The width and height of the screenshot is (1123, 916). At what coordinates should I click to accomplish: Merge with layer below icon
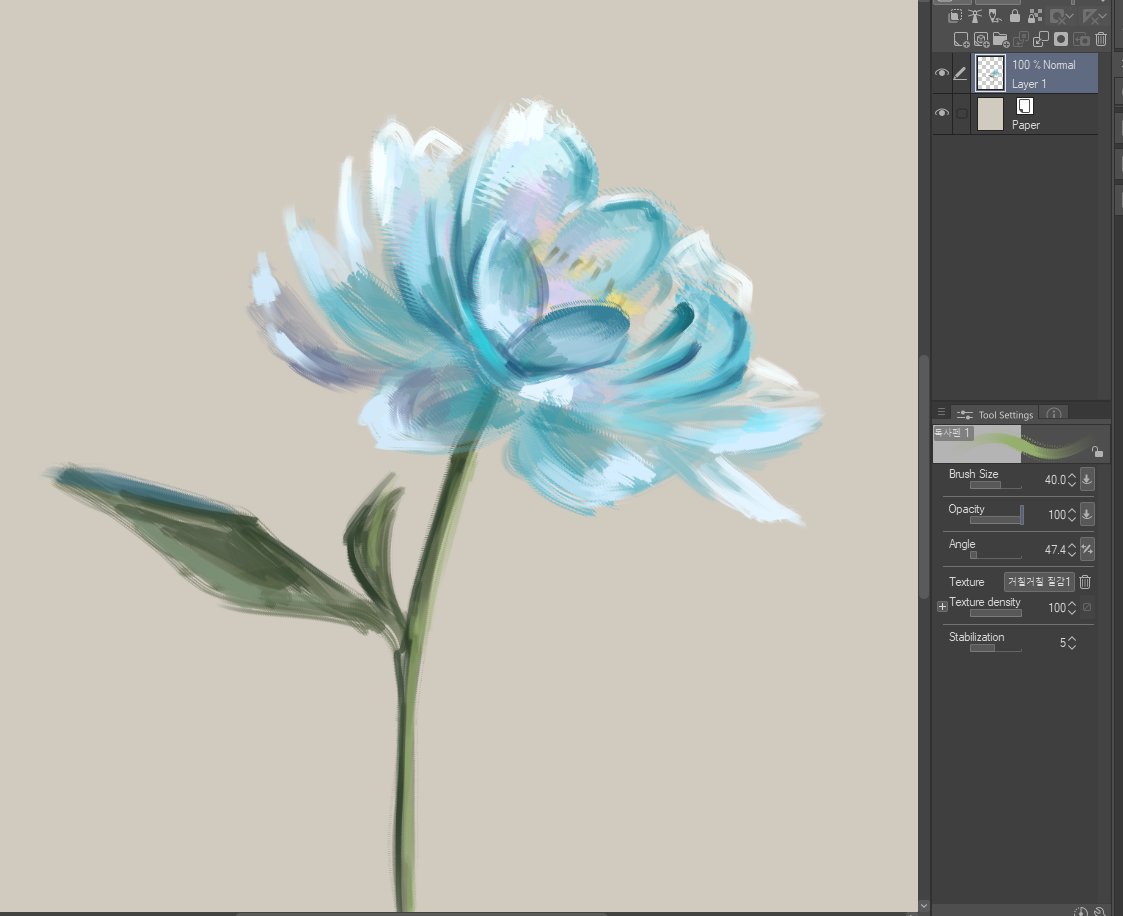tap(1041, 39)
